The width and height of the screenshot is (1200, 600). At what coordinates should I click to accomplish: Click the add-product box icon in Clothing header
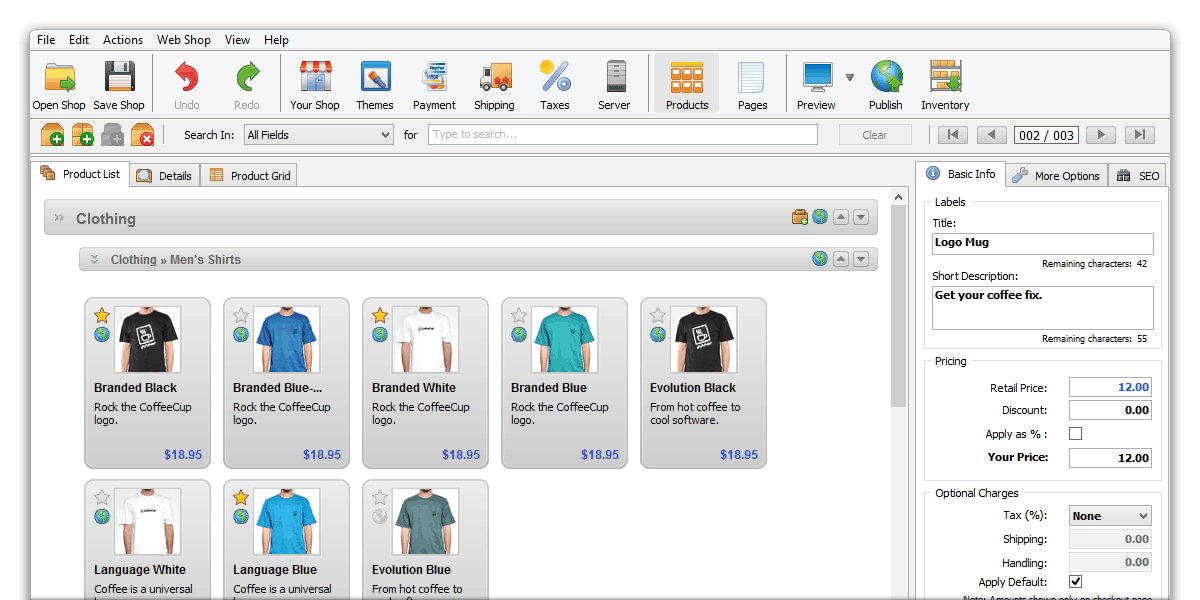click(x=800, y=217)
